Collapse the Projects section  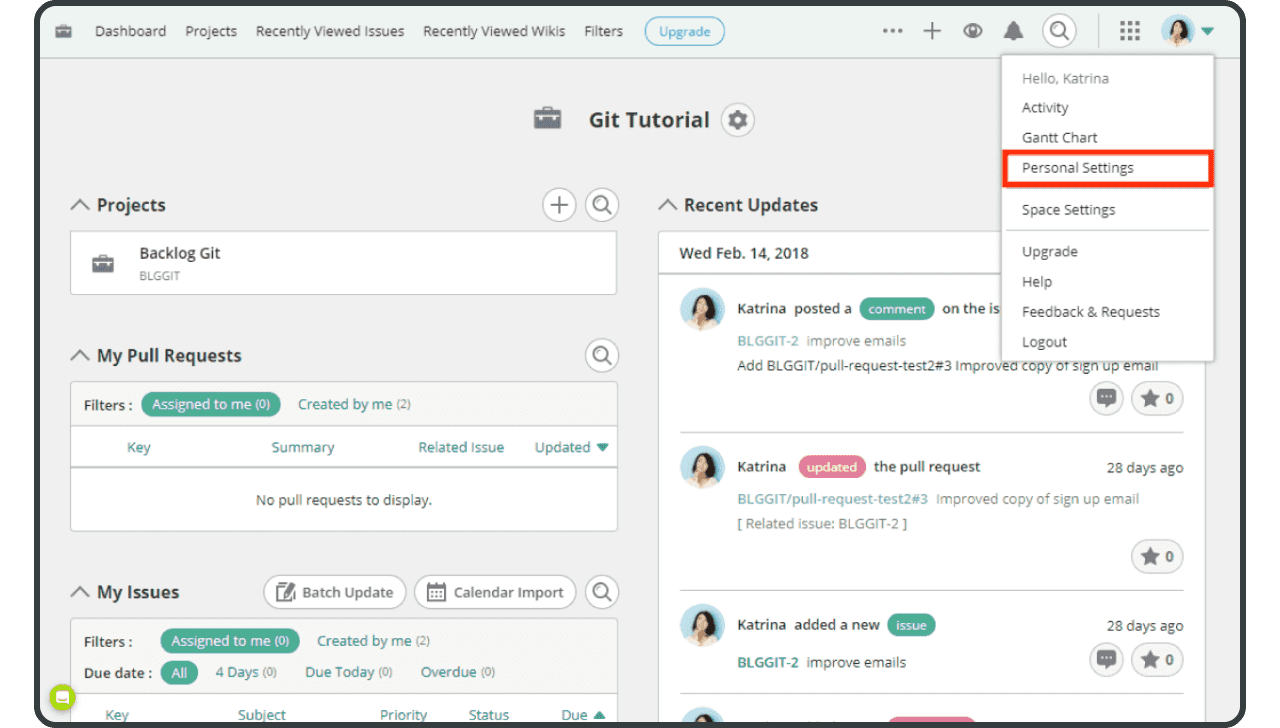click(80, 205)
